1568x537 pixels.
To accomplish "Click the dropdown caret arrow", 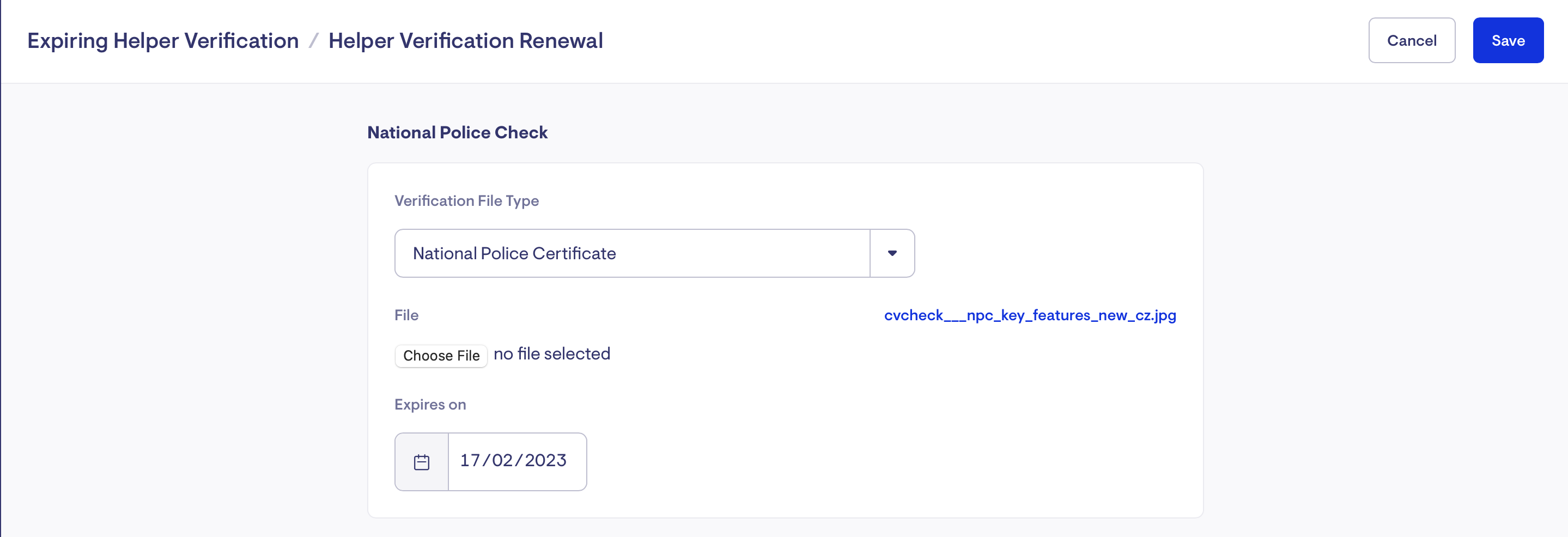I will (x=892, y=254).
